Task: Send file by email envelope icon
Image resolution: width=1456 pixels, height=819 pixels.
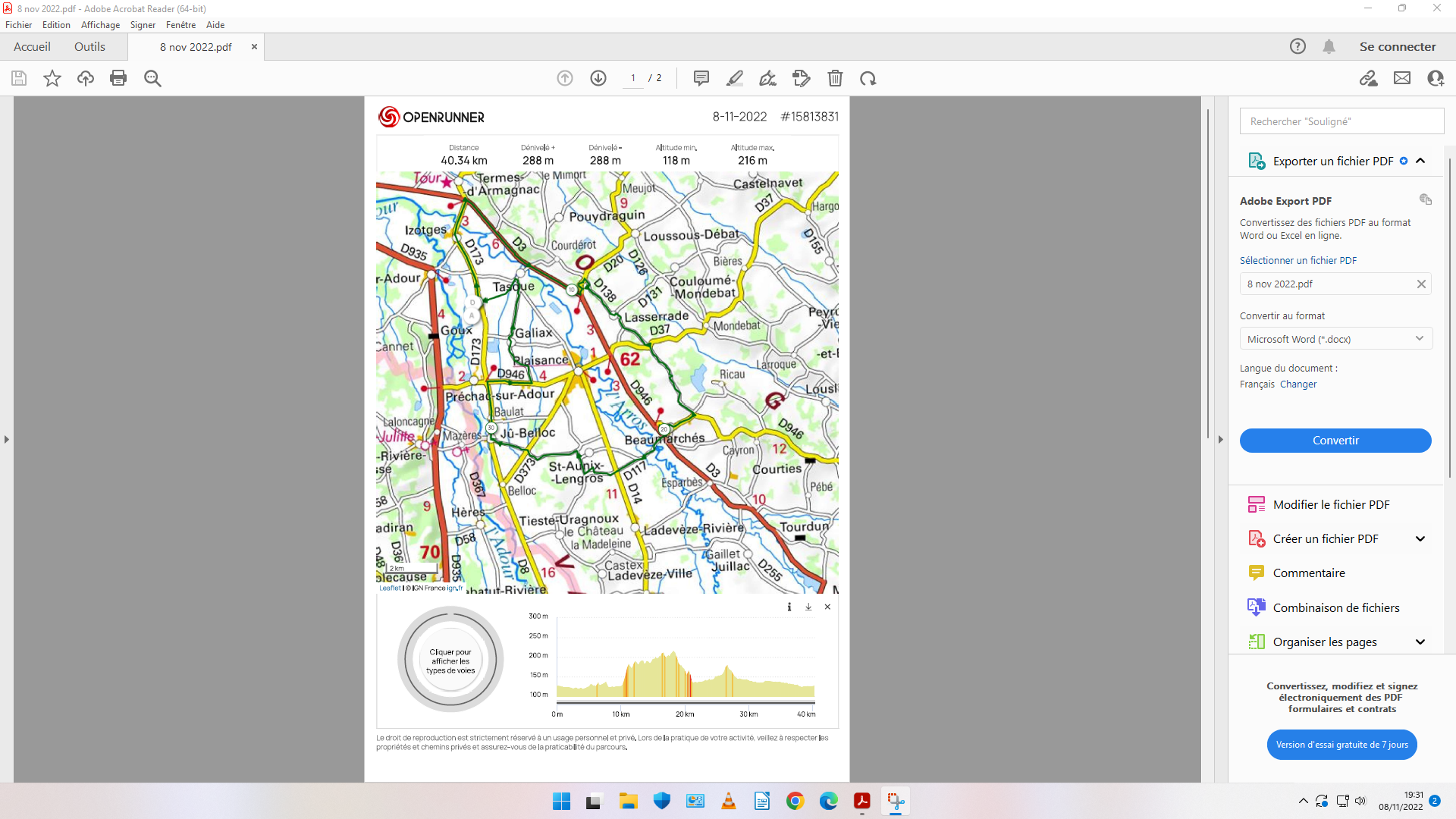Action: (1402, 78)
